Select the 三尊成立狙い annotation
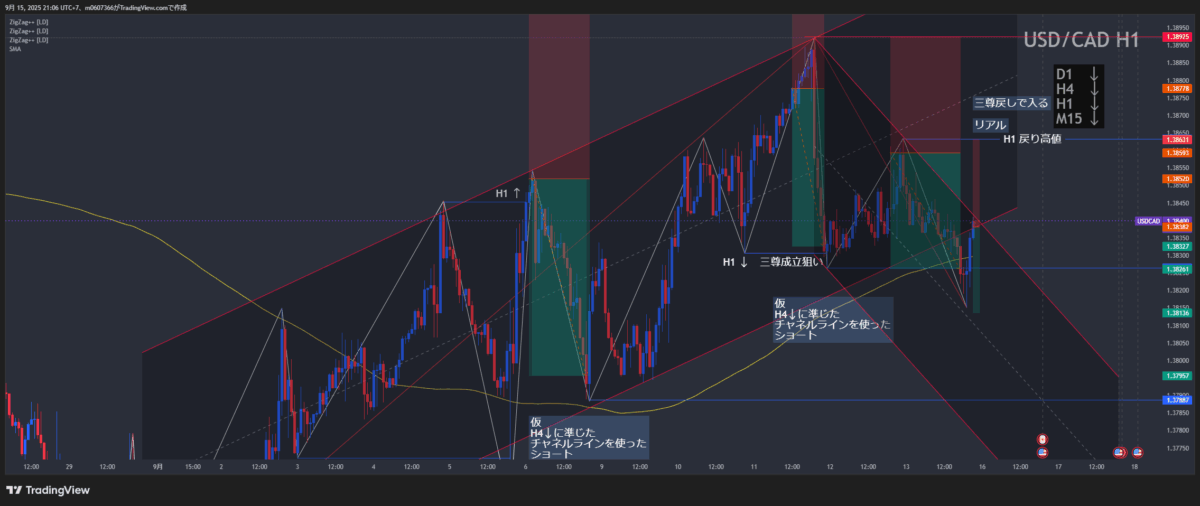The width and height of the screenshot is (1200, 506). tap(790, 262)
